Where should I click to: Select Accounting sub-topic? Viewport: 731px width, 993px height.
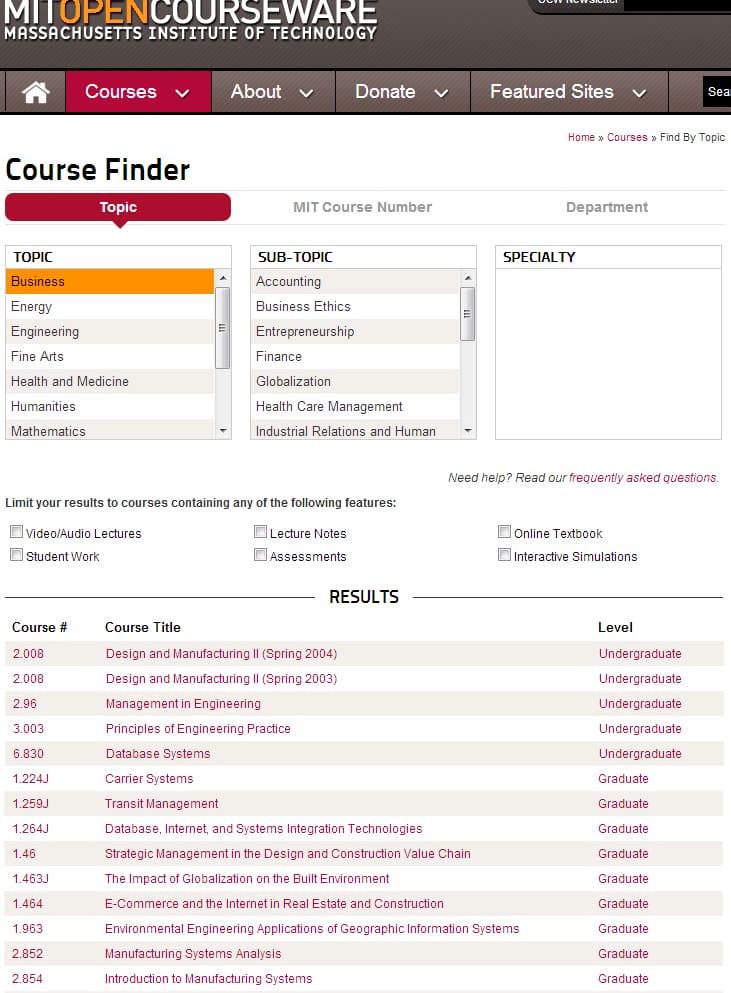355,281
